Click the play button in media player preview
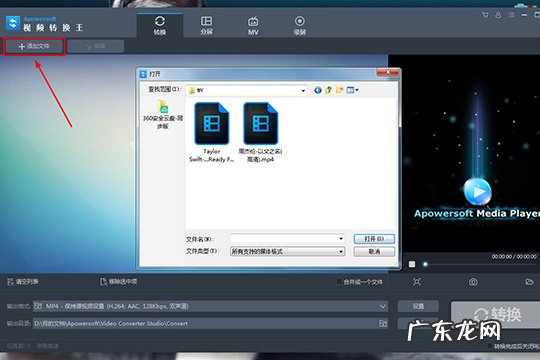This screenshot has width=540, height=360. tap(478, 192)
